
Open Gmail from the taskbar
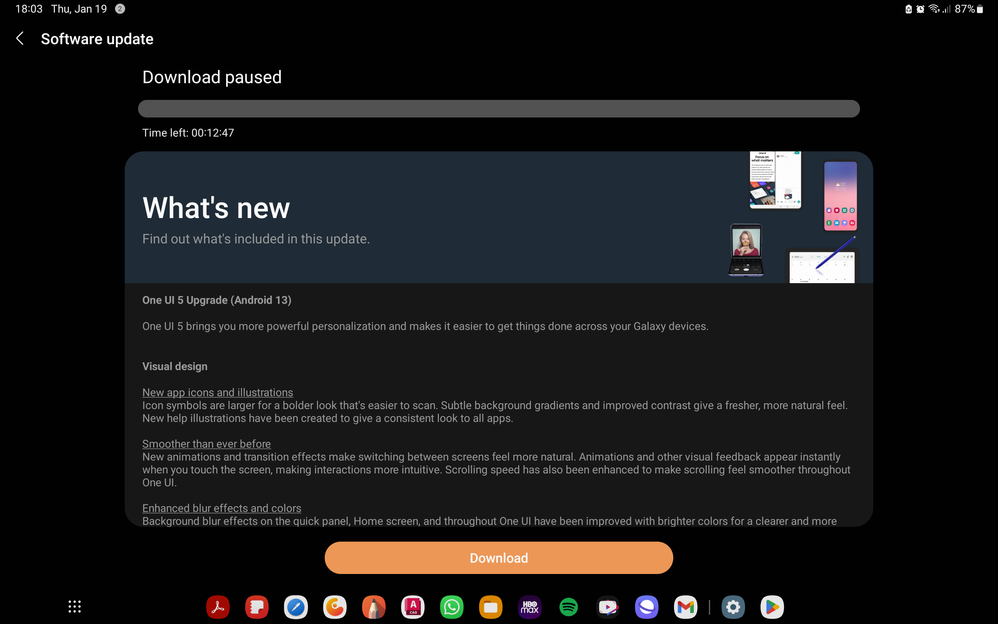(x=685, y=607)
